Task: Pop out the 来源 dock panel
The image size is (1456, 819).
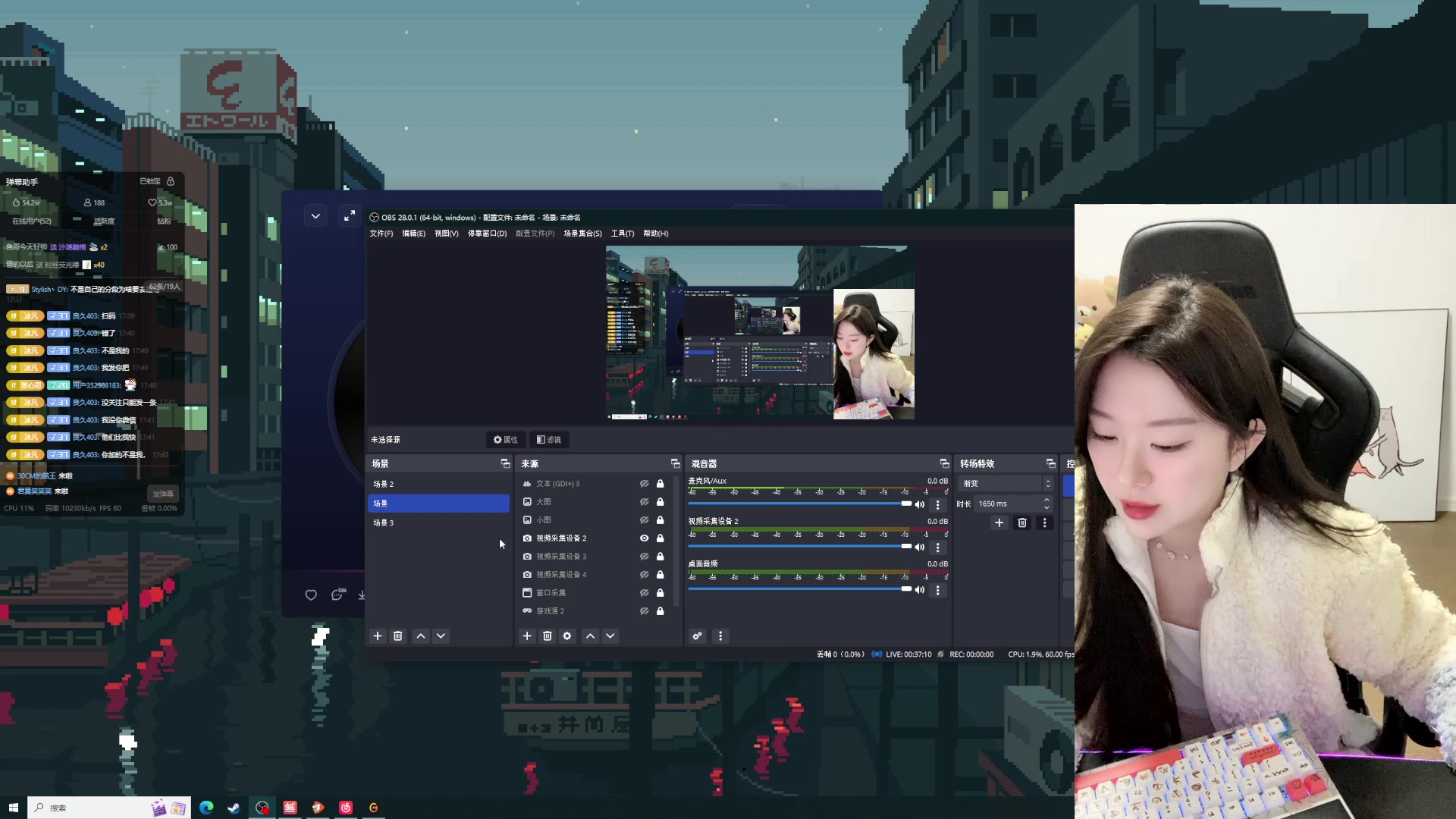Action: (x=675, y=463)
